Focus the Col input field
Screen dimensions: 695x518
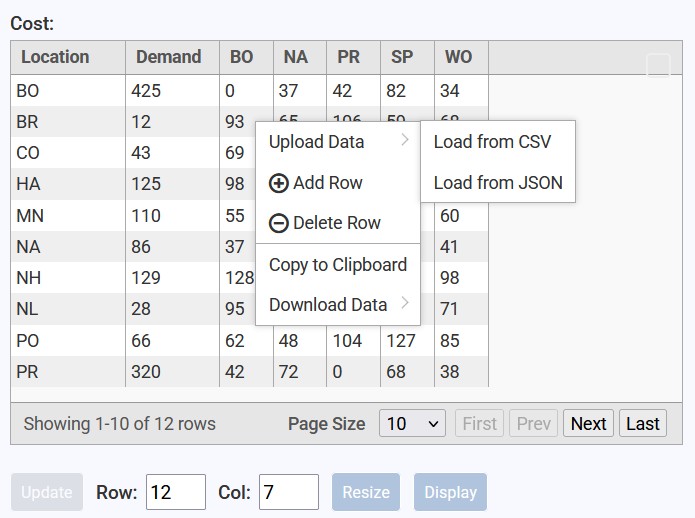[289, 492]
